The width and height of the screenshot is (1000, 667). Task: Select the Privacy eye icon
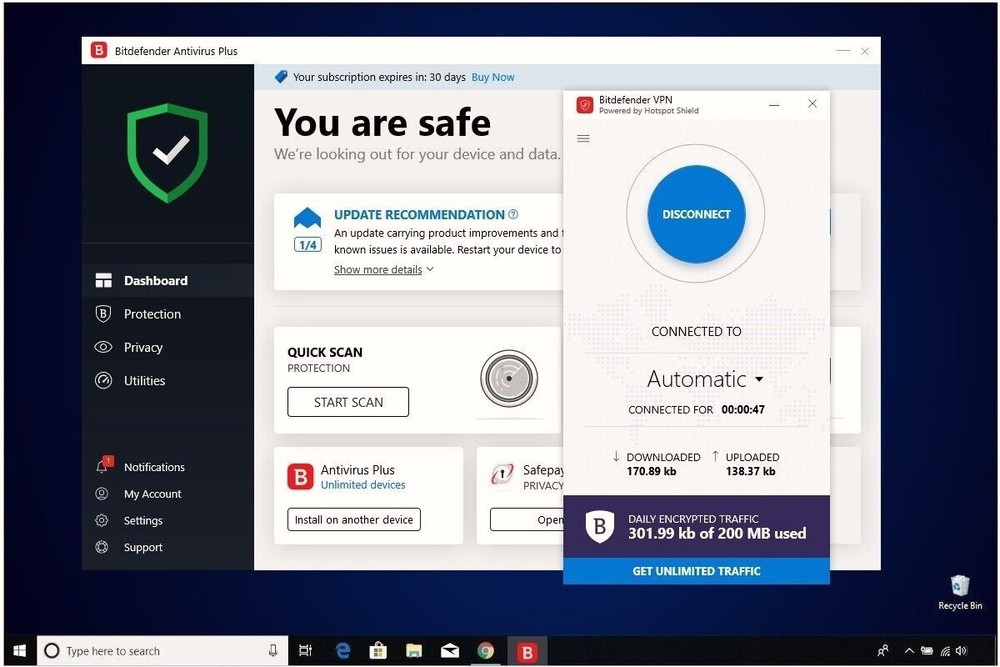103,347
